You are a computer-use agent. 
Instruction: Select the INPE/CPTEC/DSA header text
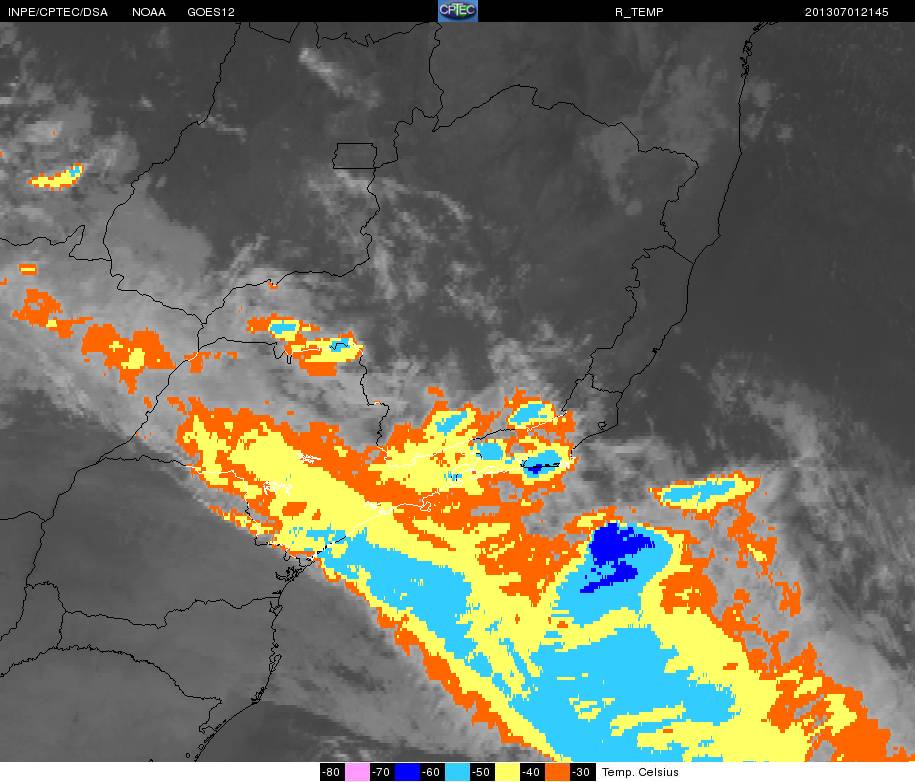click(x=58, y=12)
